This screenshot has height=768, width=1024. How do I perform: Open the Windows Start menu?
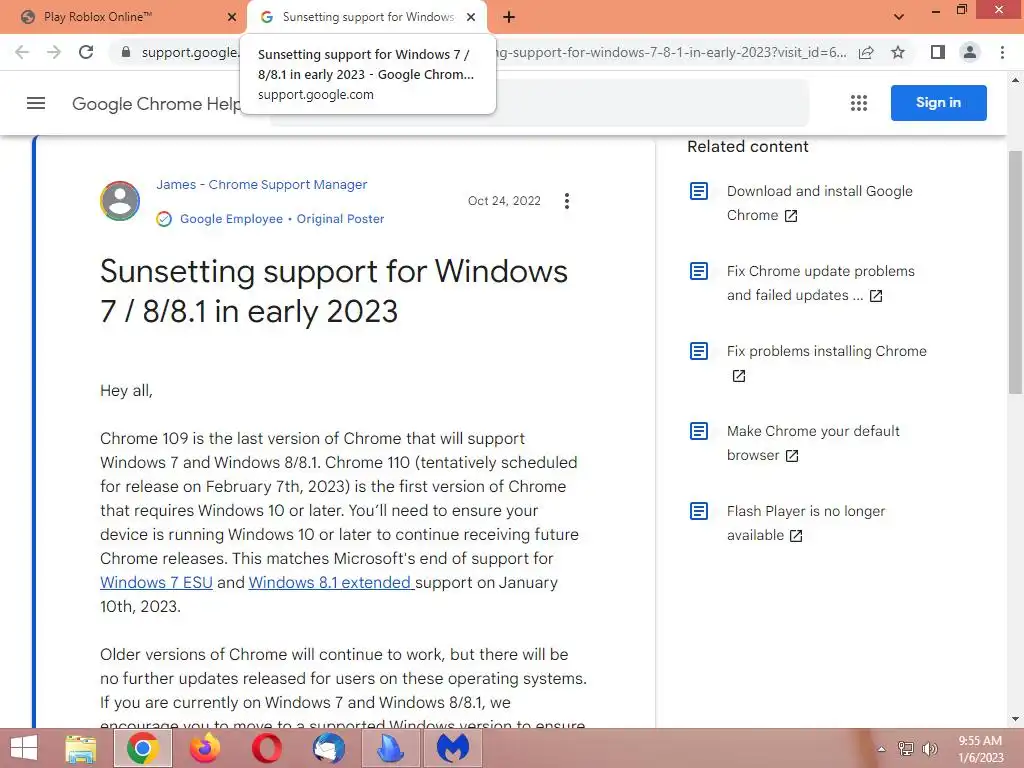click(x=24, y=748)
